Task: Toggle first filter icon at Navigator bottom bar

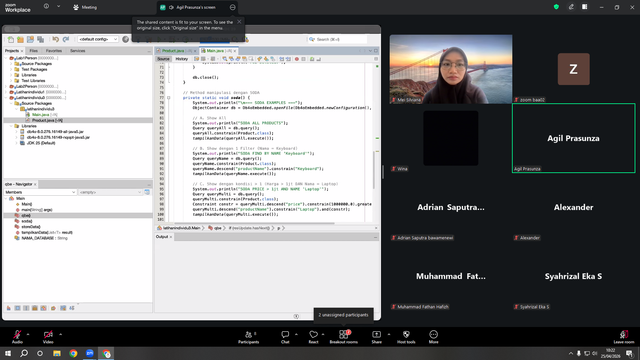Action: [x=9, y=308]
